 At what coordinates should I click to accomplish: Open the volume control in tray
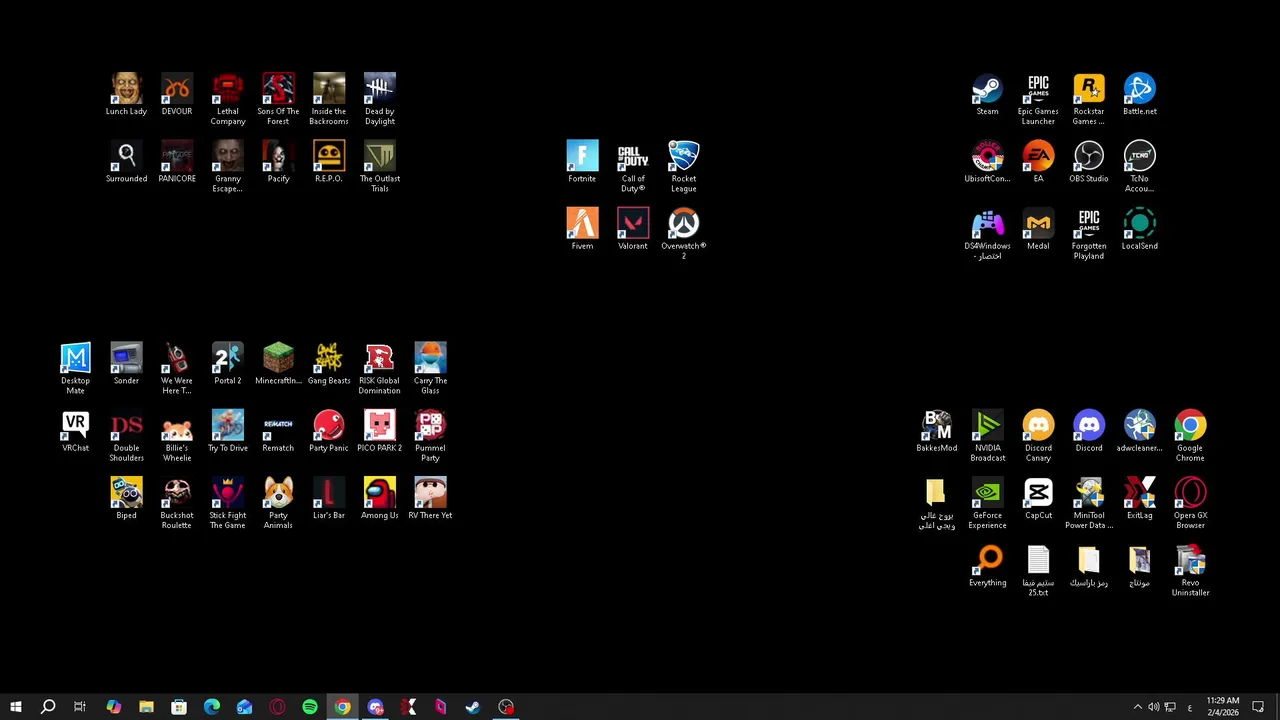pos(1153,707)
